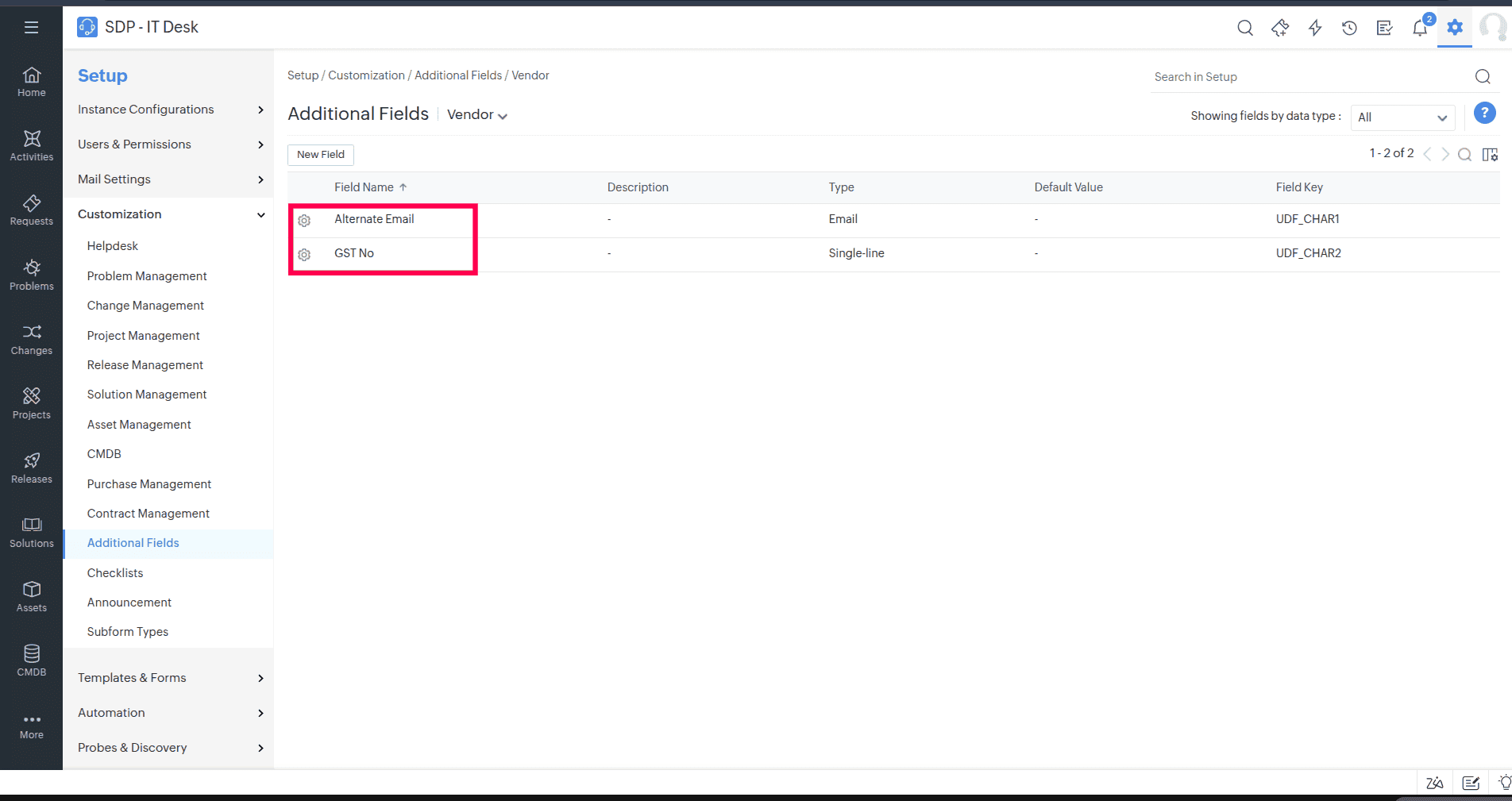Click the Setup breadcrumb link

point(303,75)
